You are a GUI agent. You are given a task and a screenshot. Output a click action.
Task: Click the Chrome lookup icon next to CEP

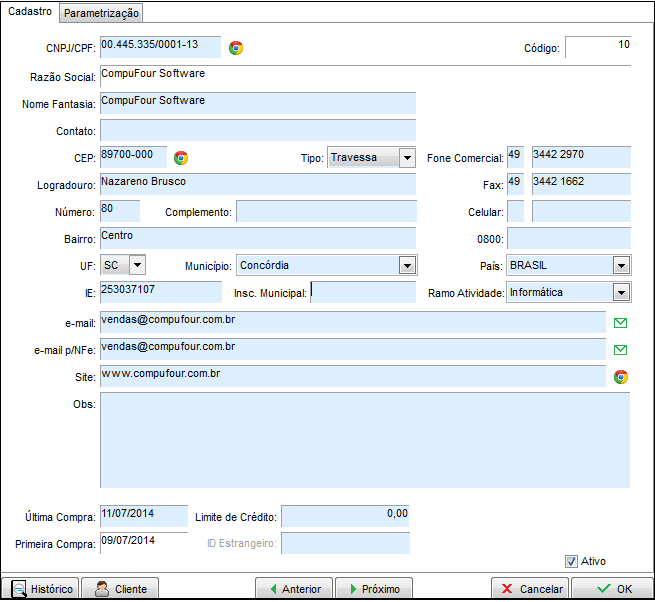(x=181, y=158)
